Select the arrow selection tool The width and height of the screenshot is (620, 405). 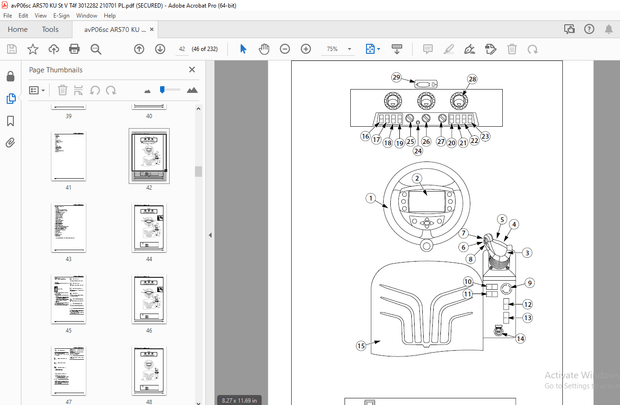point(243,49)
